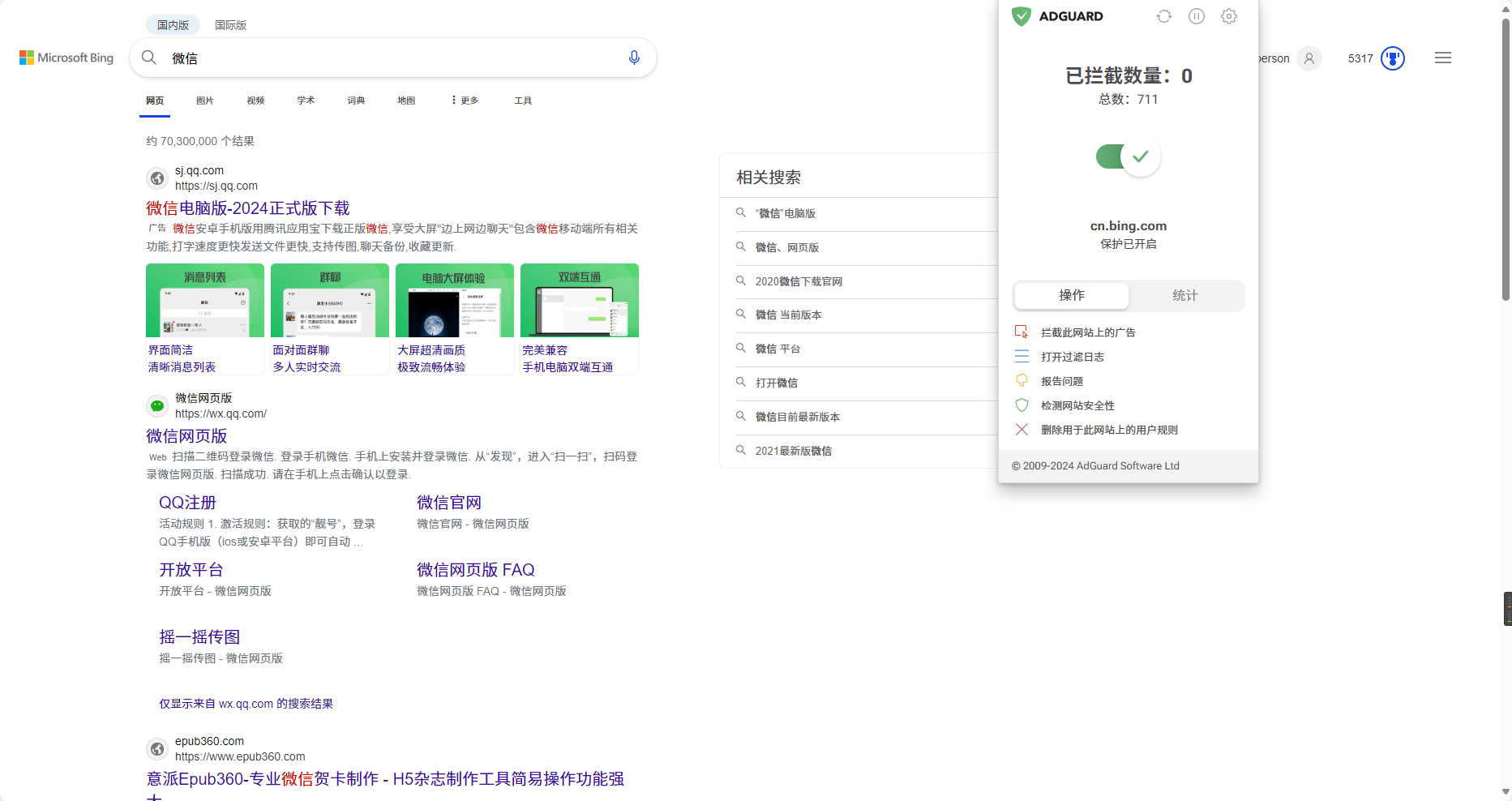1512x801 pixels.
Task: Switch to the 统计 tab in AdGuard
Action: point(1185,296)
